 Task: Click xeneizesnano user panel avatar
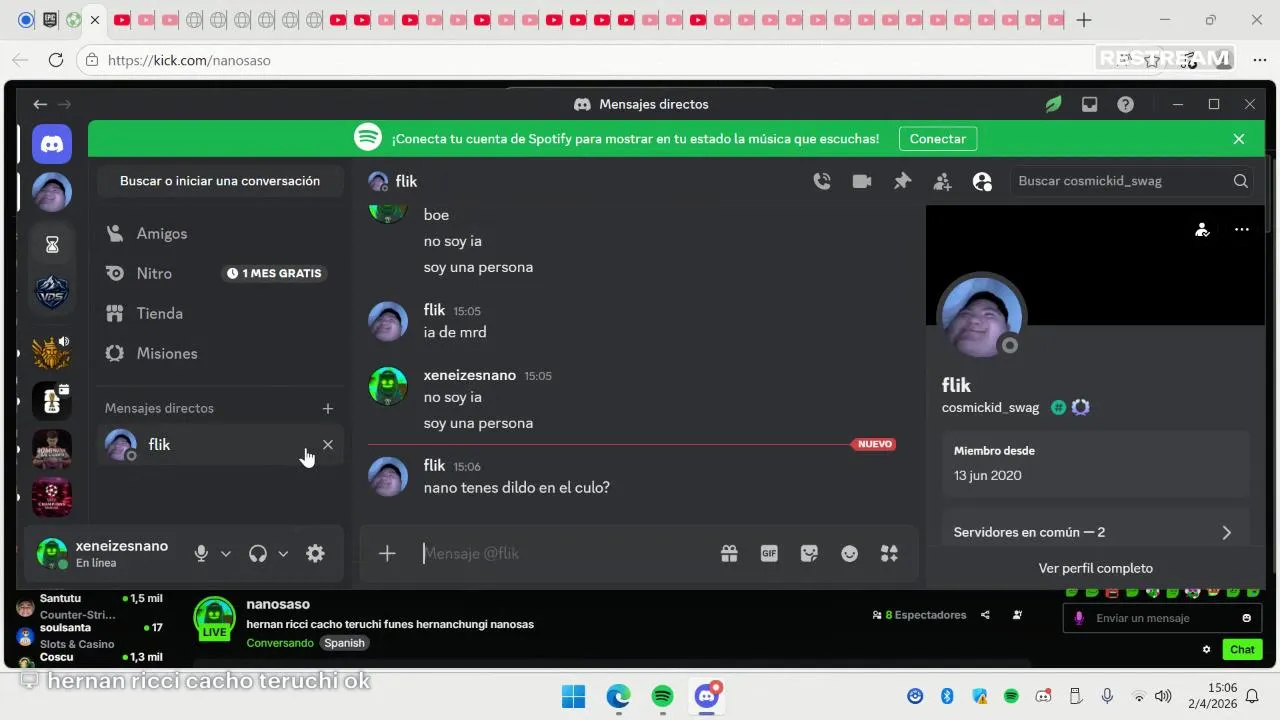(52, 553)
